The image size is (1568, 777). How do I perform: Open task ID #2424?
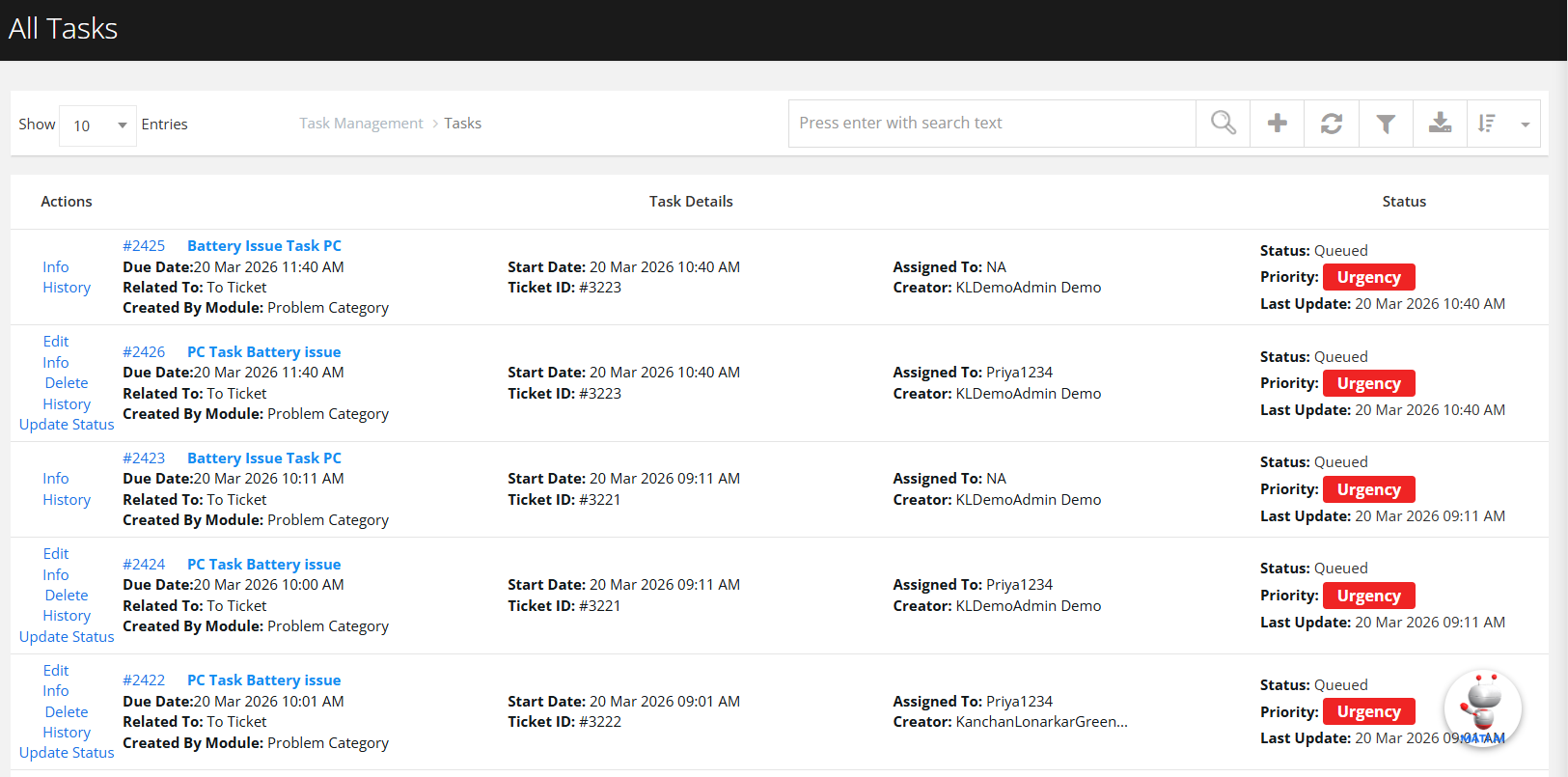coord(144,565)
